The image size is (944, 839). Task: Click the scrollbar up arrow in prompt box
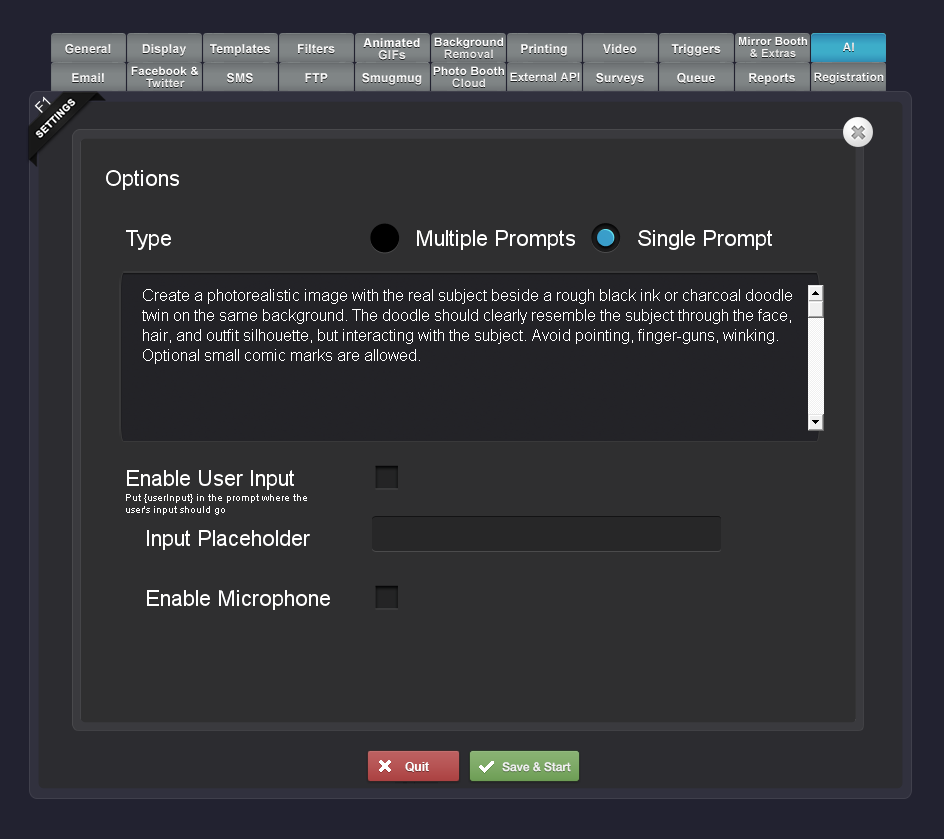pos(815,293)
